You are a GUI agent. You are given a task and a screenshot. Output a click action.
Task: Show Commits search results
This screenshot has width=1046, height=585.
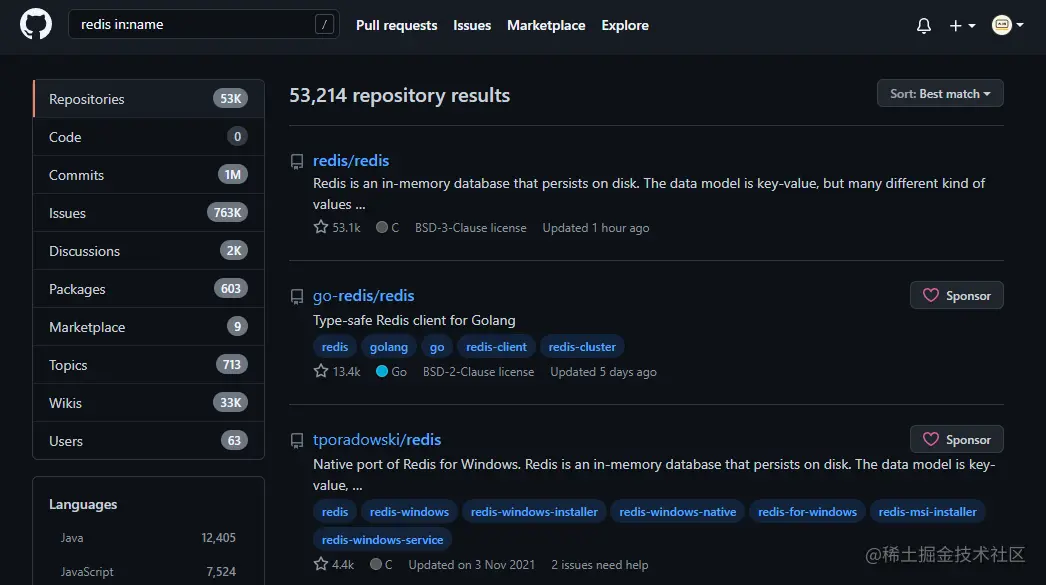pyautogui.click(x=149, y=175)
